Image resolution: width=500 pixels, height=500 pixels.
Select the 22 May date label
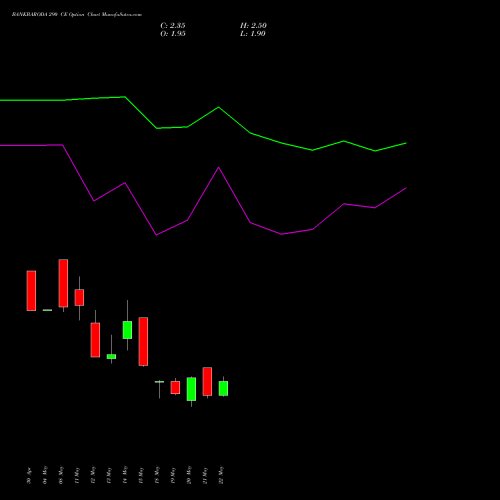(221, 475)
